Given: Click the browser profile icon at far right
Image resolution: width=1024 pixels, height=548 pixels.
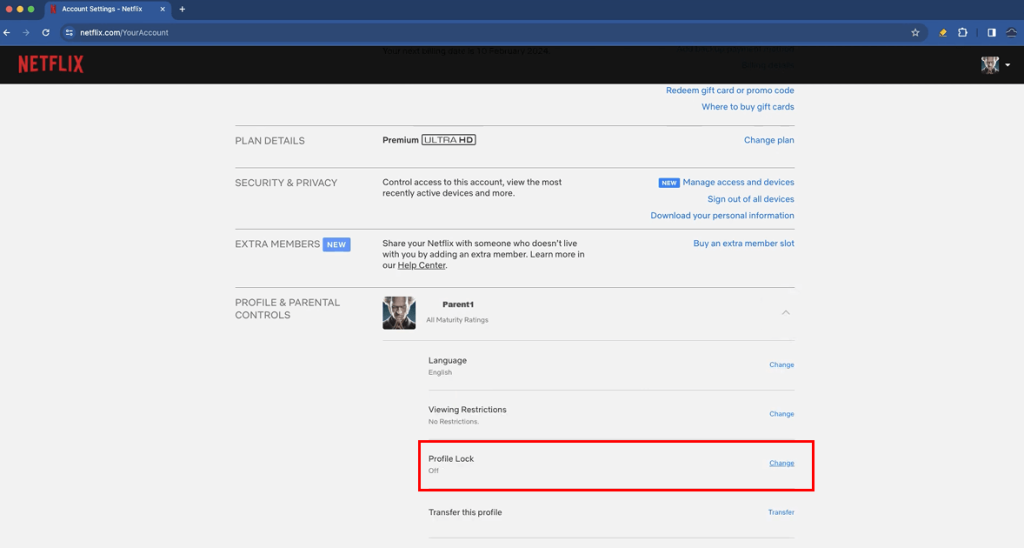Looking at the screenshot, I should [x=1011, y=33].
